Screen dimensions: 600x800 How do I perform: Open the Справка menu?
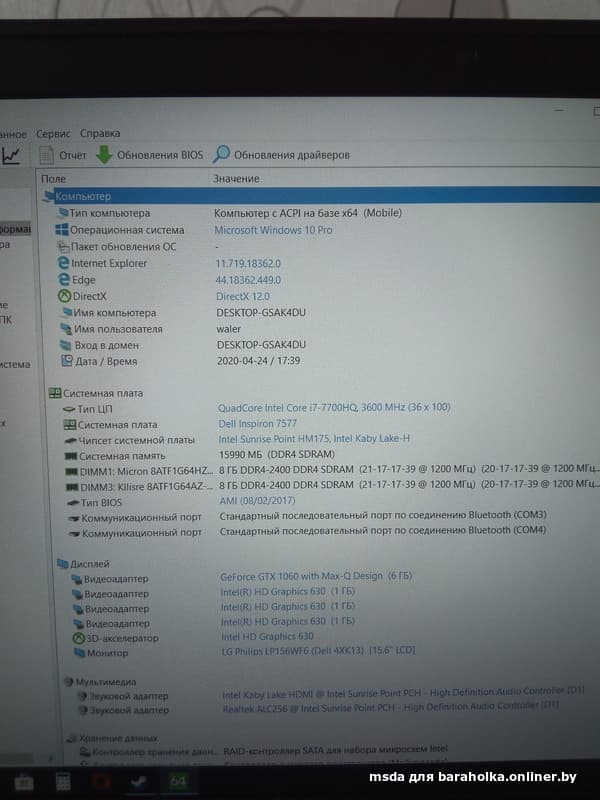(x=100, y=134)
